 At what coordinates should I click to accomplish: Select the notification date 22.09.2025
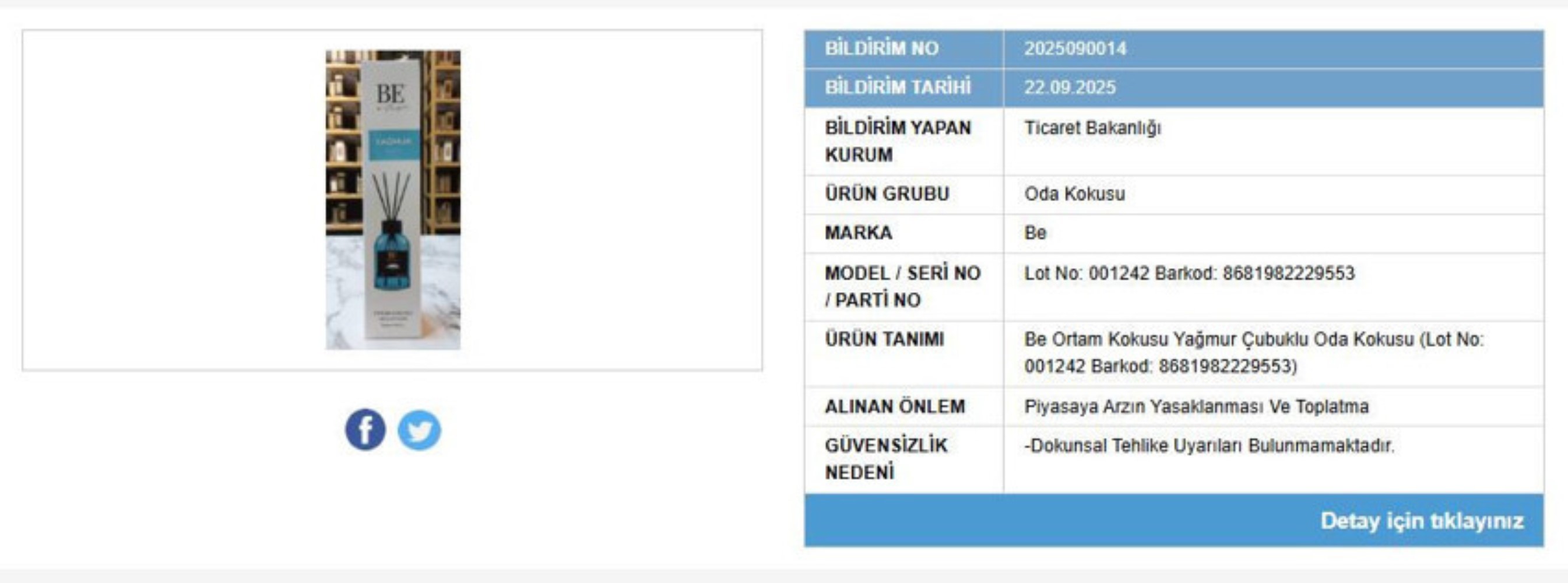pos(1070,87)
